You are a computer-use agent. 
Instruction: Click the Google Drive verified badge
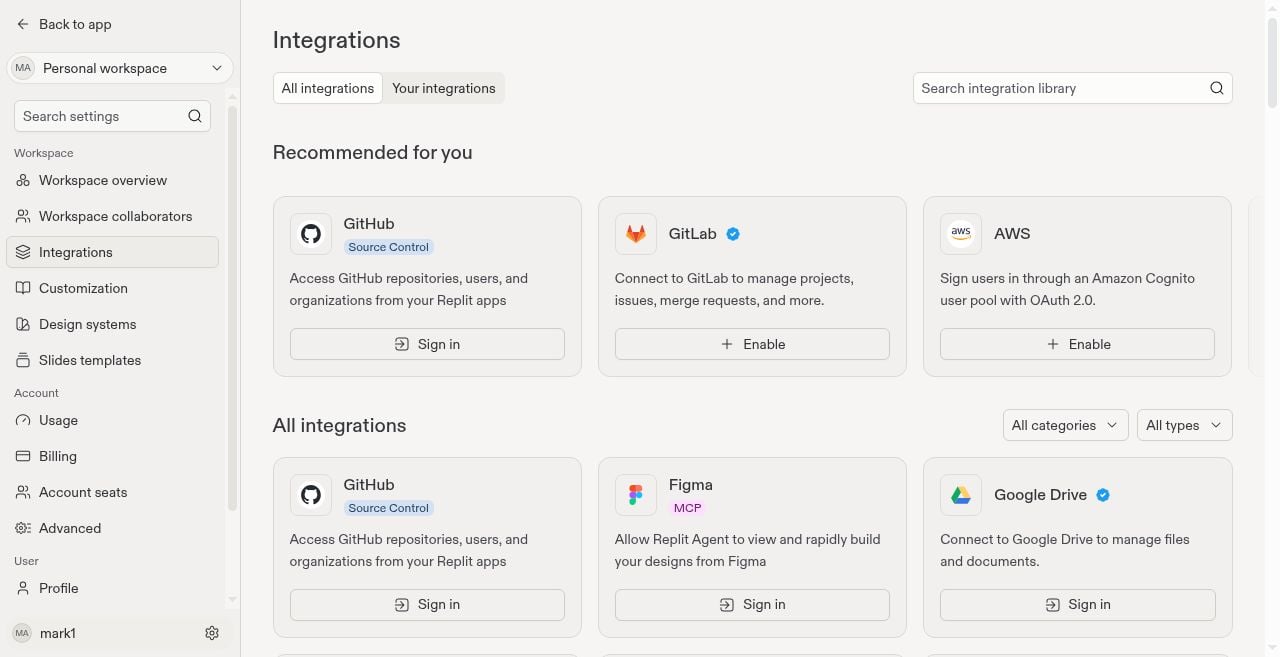[x=1103, y=495]
